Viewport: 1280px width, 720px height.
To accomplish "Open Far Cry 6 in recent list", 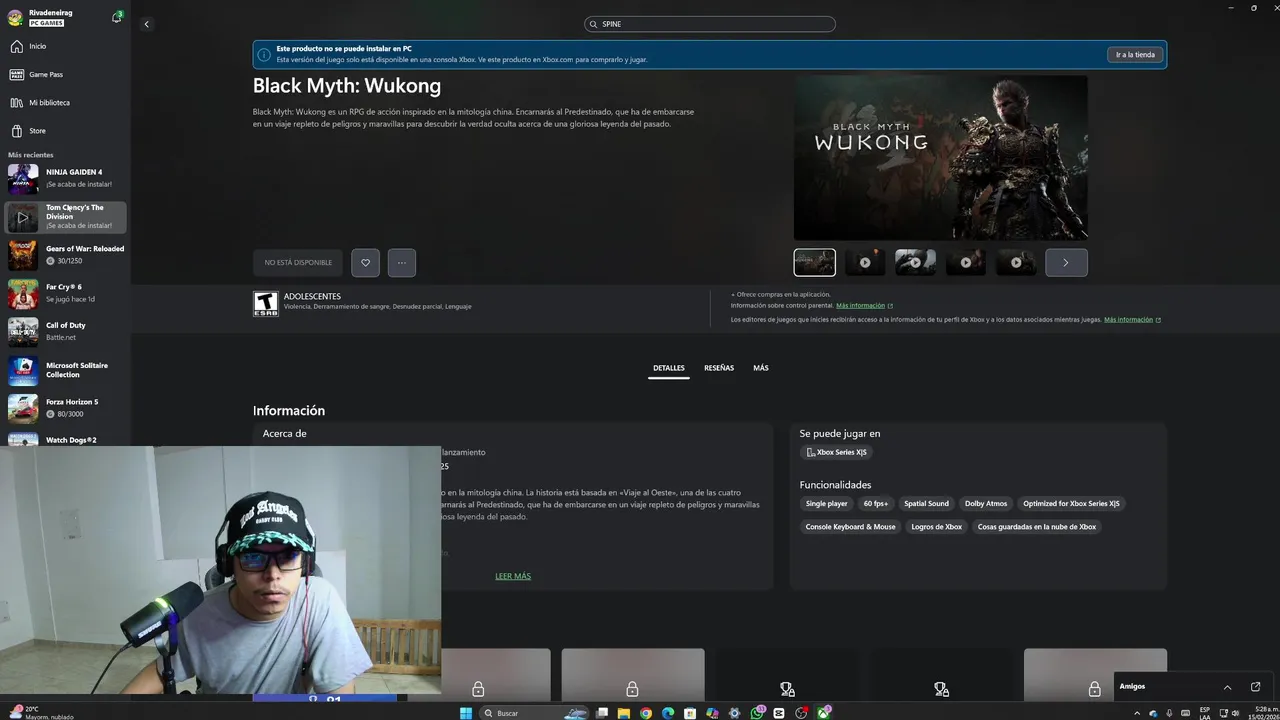I will [x=65, y=293].
